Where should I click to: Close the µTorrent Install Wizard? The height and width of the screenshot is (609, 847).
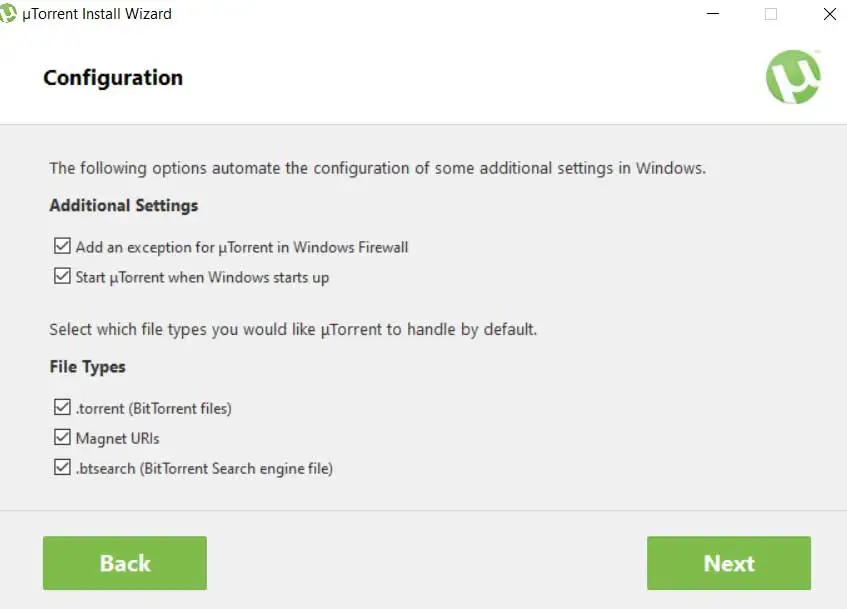(829, 14)
